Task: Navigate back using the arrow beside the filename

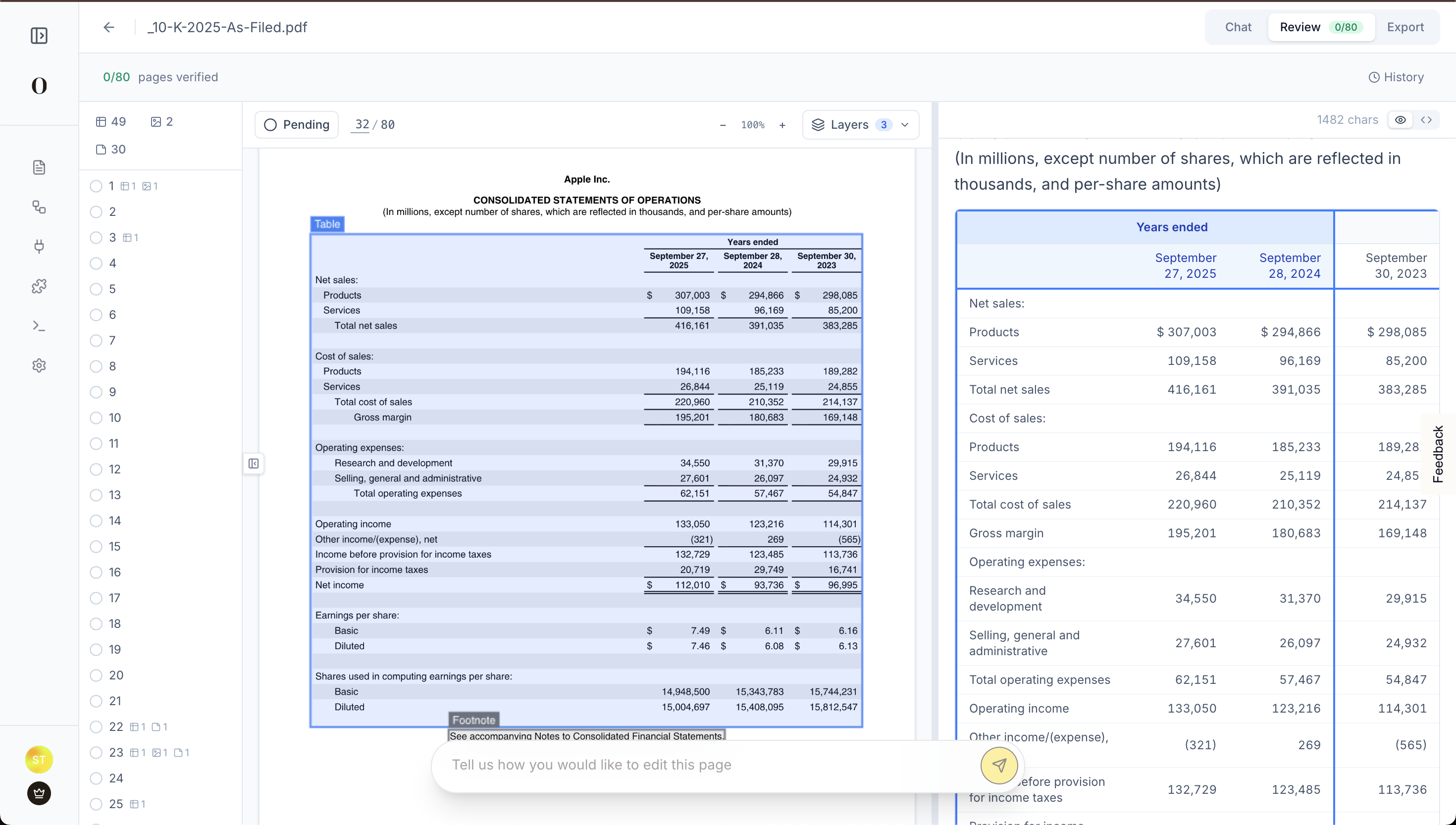Action: [107, 27]
